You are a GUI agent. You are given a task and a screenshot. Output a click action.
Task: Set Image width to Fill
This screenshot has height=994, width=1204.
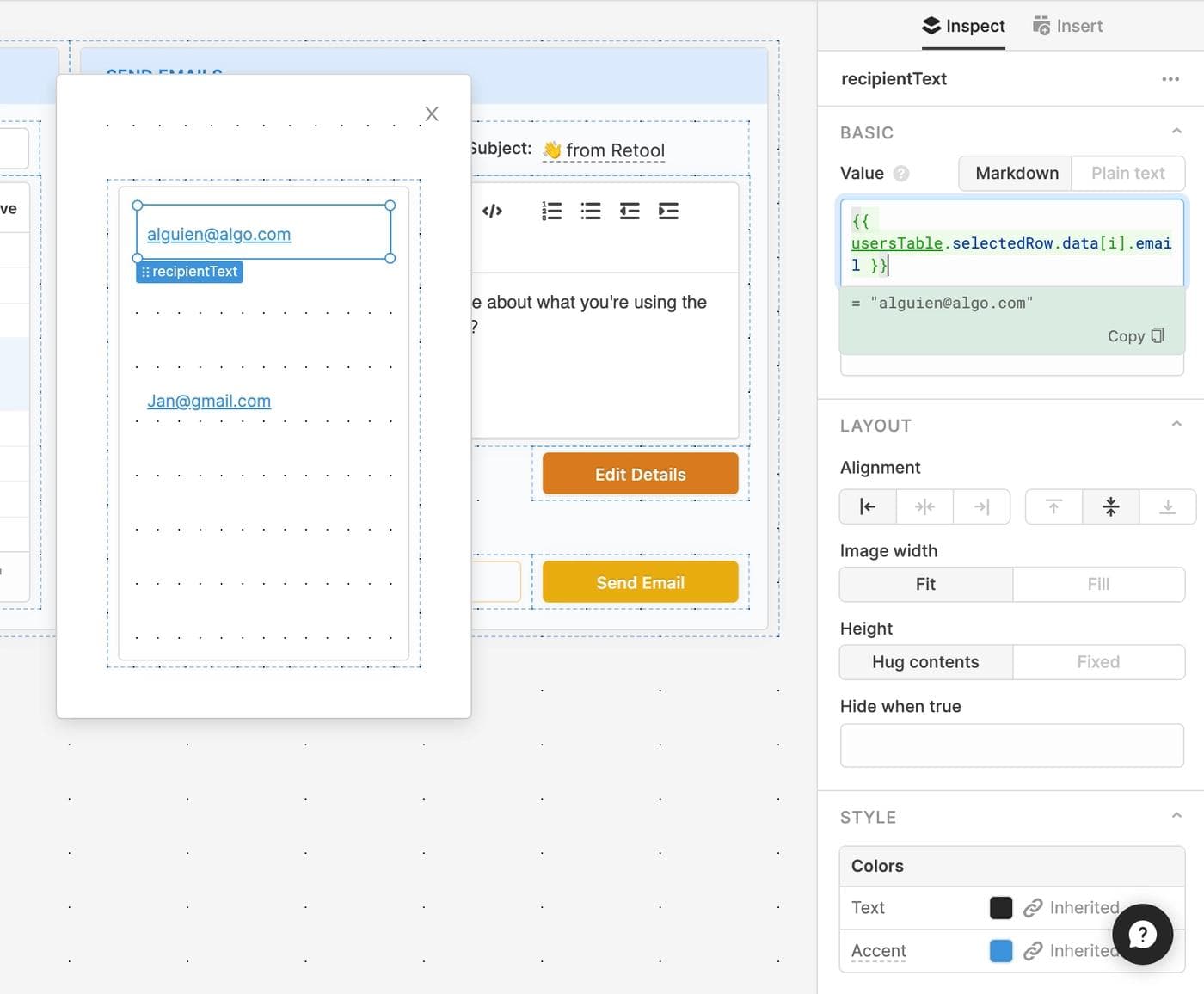pyautogui.click(x=1098, y=584)
